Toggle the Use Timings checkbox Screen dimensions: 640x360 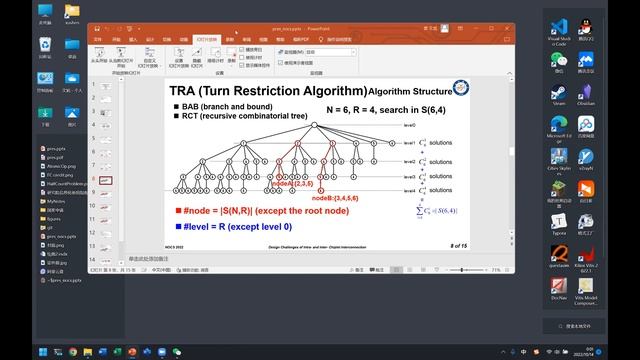point(242,58)
